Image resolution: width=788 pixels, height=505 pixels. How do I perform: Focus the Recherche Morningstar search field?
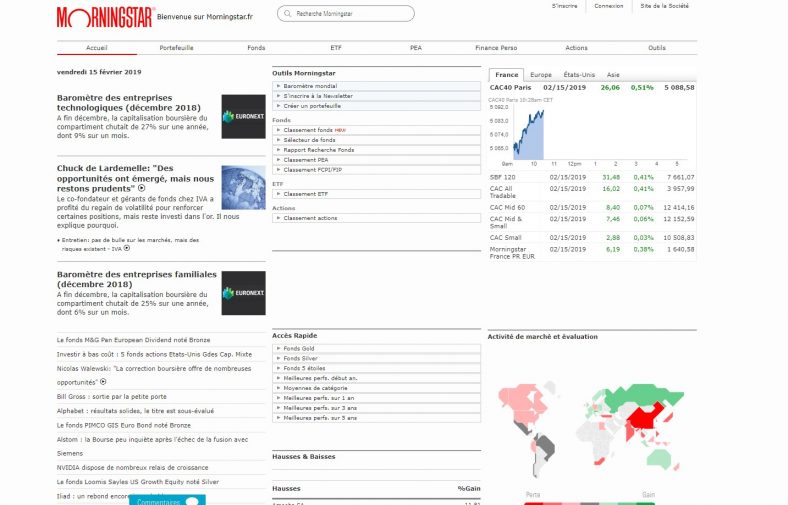pos(346,14)
